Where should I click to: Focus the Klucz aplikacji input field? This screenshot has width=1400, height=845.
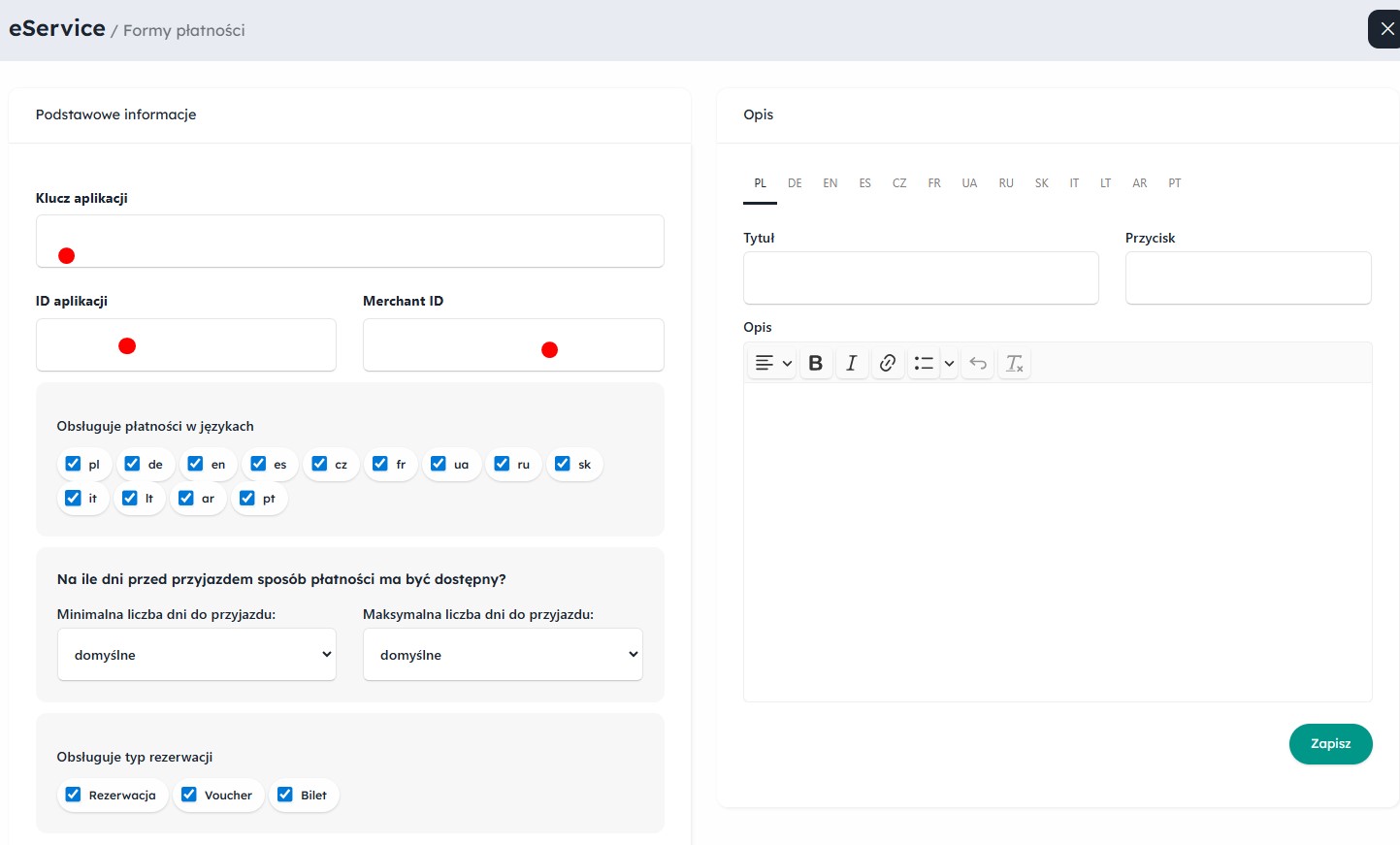coord(350,241)
